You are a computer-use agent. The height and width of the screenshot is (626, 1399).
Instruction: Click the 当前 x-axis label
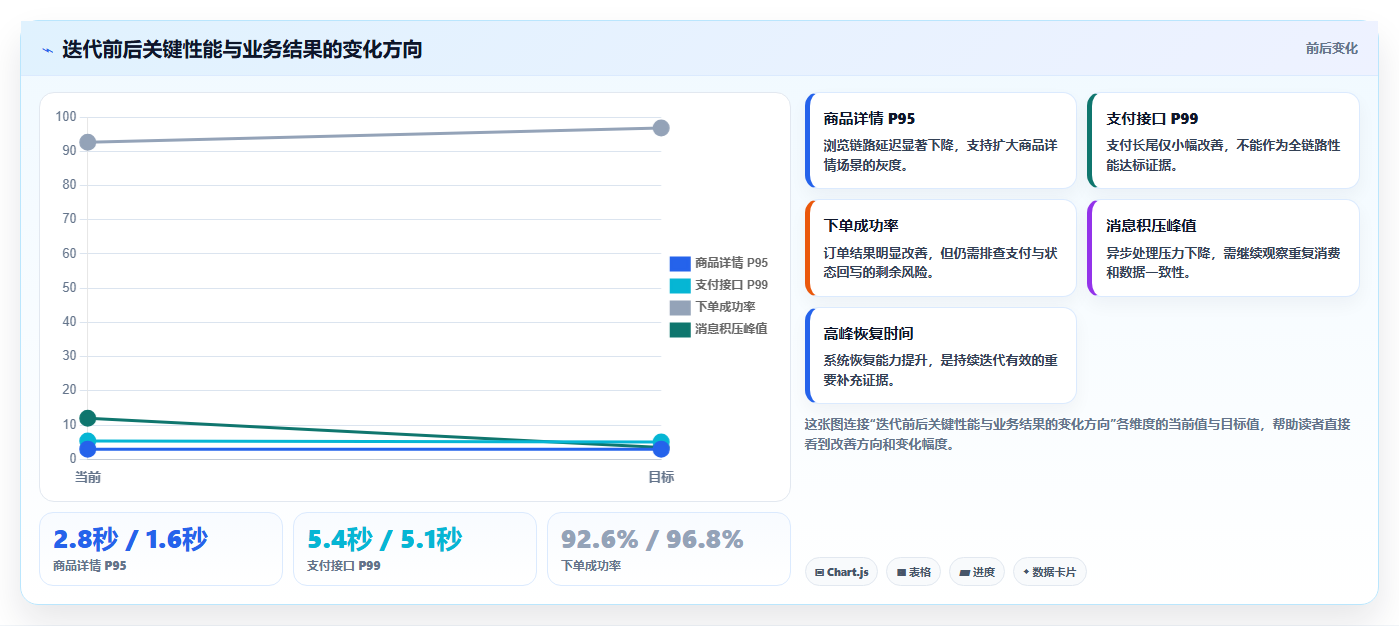(88, 477)
